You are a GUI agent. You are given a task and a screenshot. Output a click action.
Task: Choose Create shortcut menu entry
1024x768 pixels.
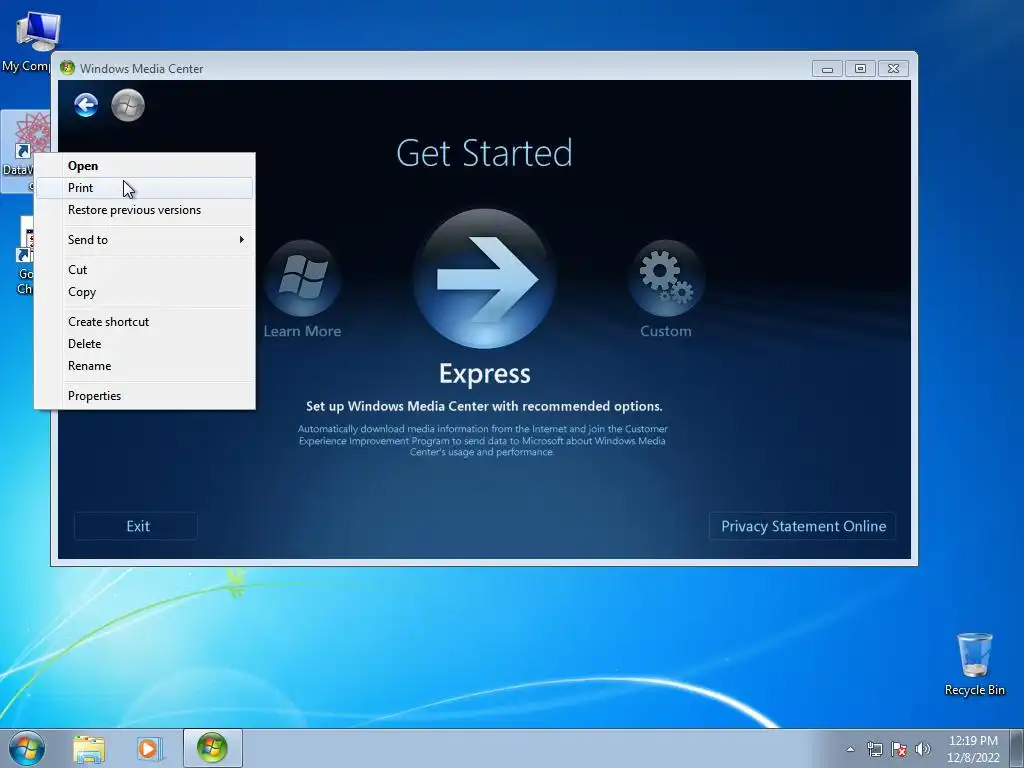pyautogui.click(x=145, y=322)
